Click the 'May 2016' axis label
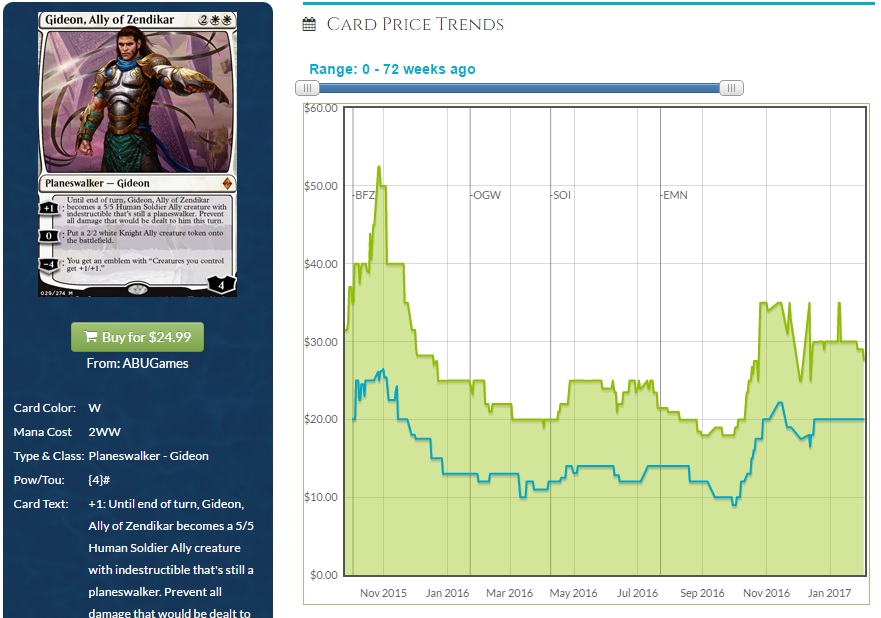881x618 pixels. (x=573, y=593)
